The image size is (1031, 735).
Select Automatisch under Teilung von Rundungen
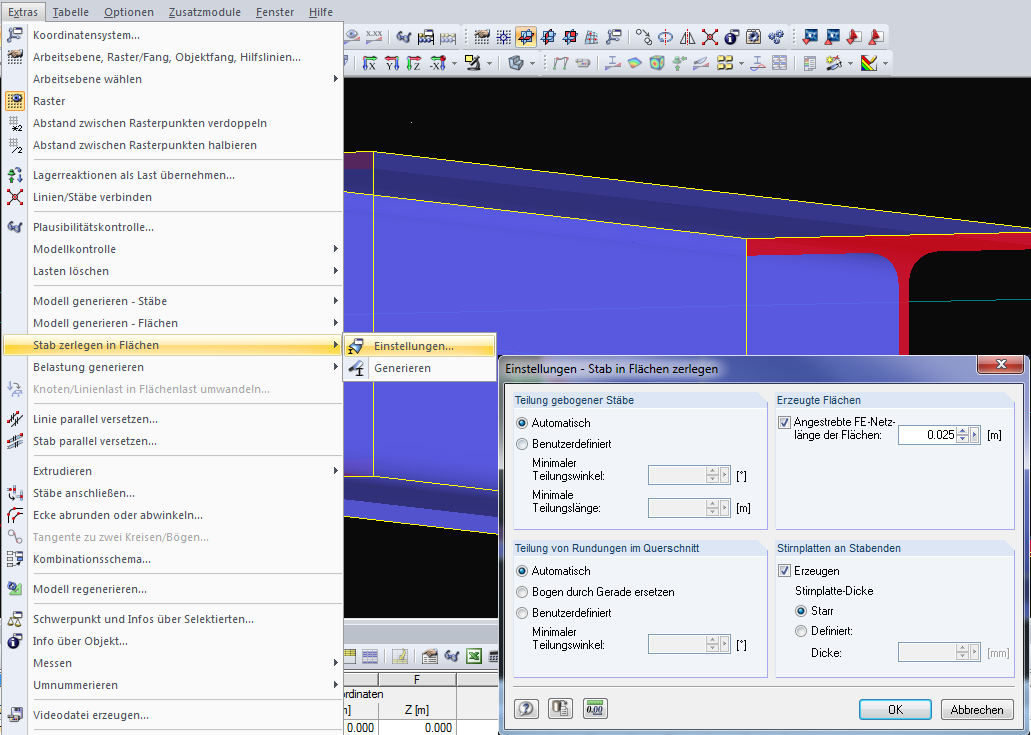(x=522, y=571)
